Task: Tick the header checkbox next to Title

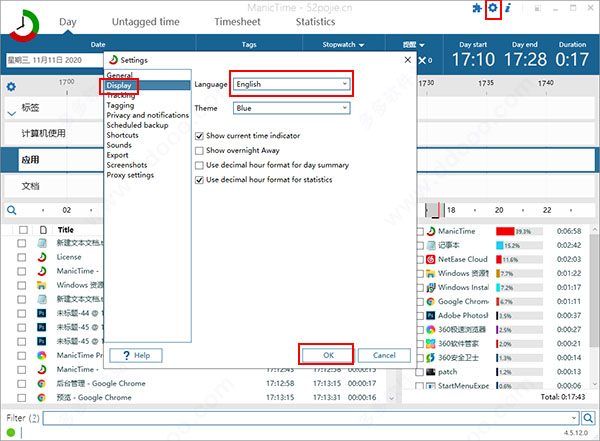Action: [x=23, y=230]
